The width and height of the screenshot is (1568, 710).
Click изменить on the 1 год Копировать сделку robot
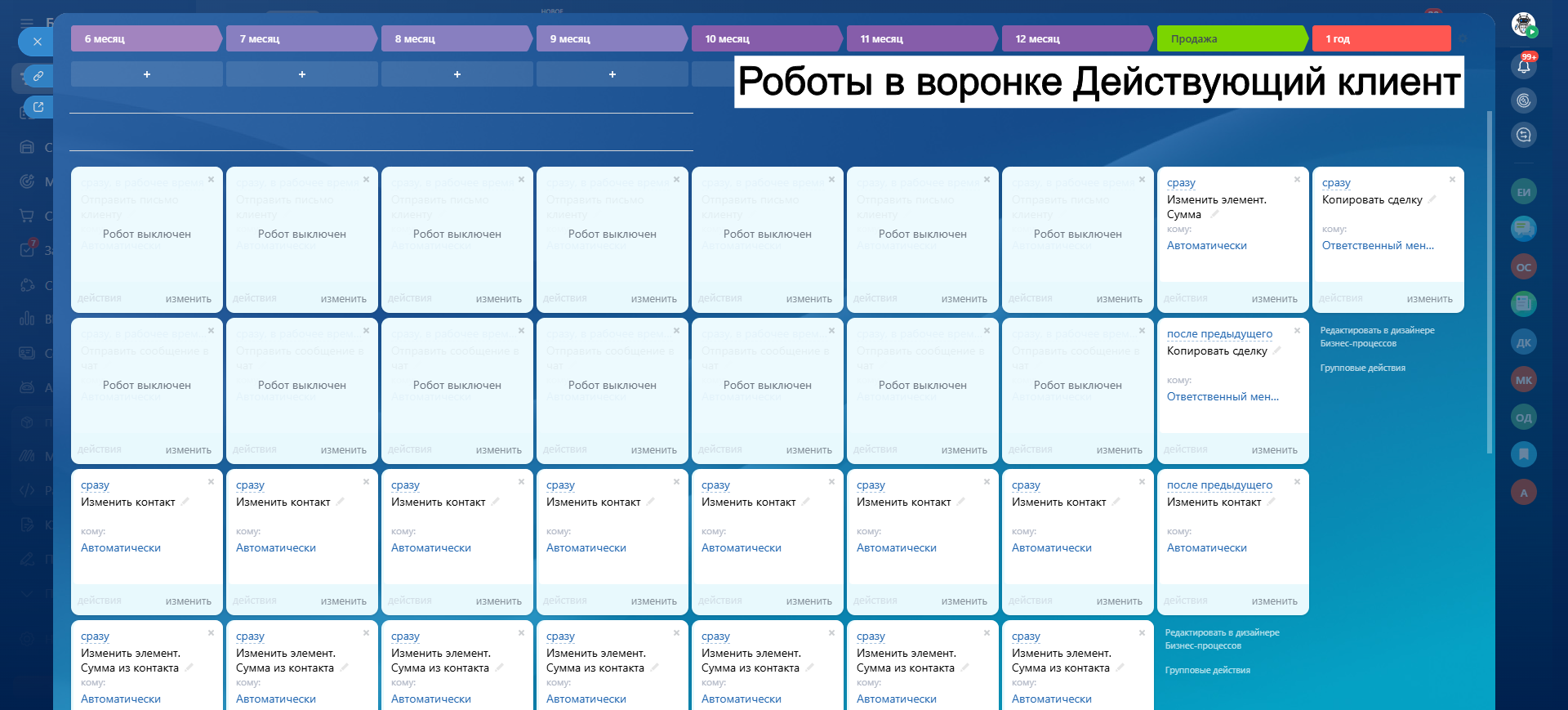(1429, 299)
